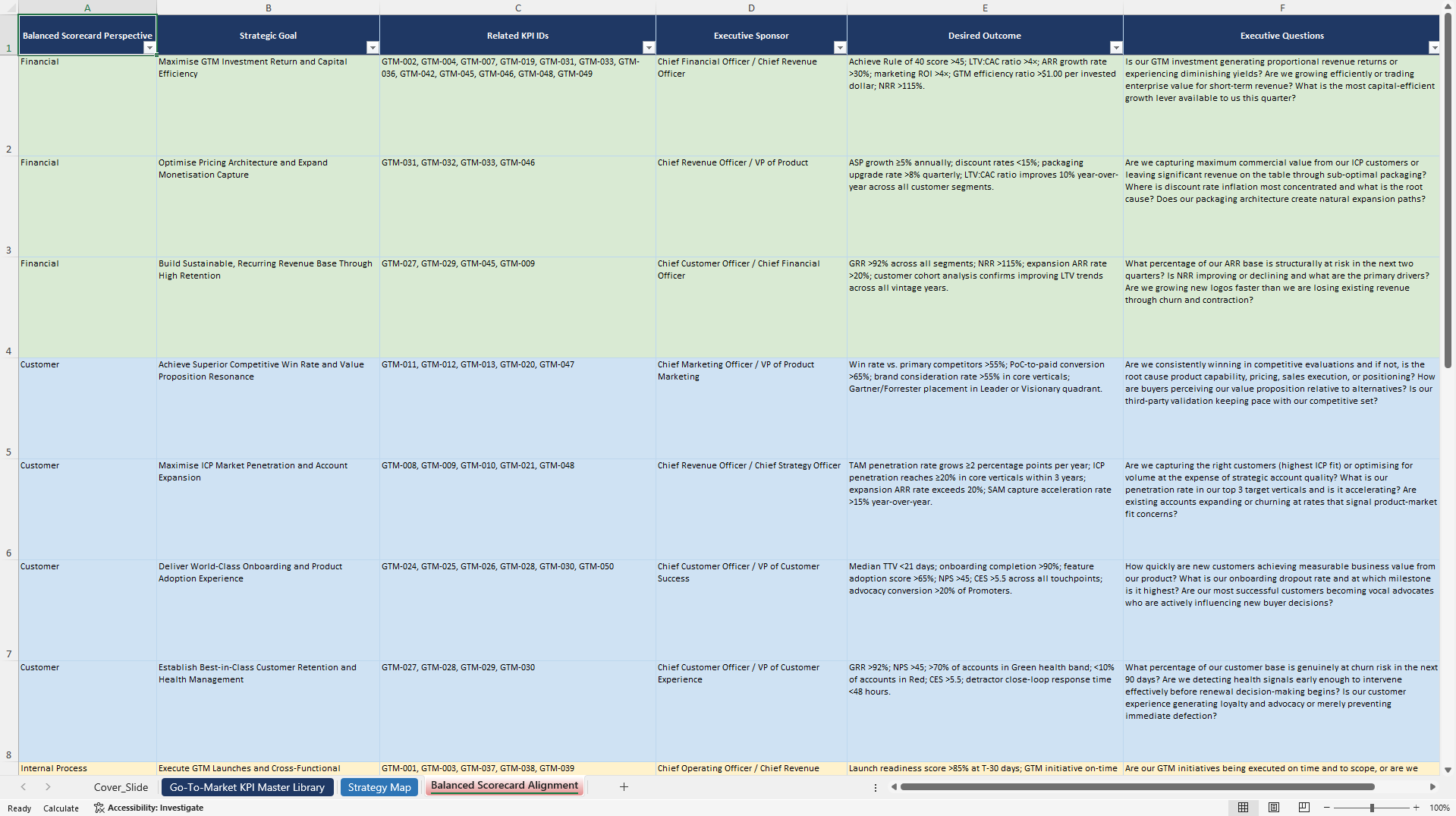Screen dimensions: 1456x816
Task: Open filter dropdown for Desired Outcome column
Action: click(x=1116, y=48)
